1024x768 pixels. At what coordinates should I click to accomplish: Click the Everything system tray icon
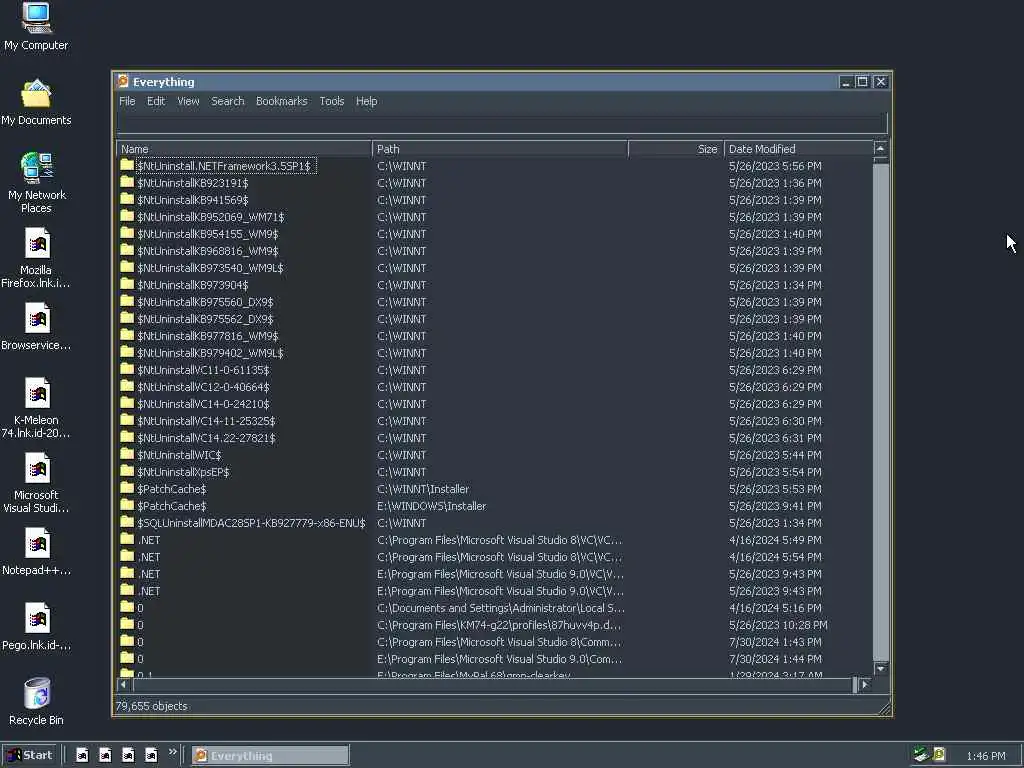[939, 755]
